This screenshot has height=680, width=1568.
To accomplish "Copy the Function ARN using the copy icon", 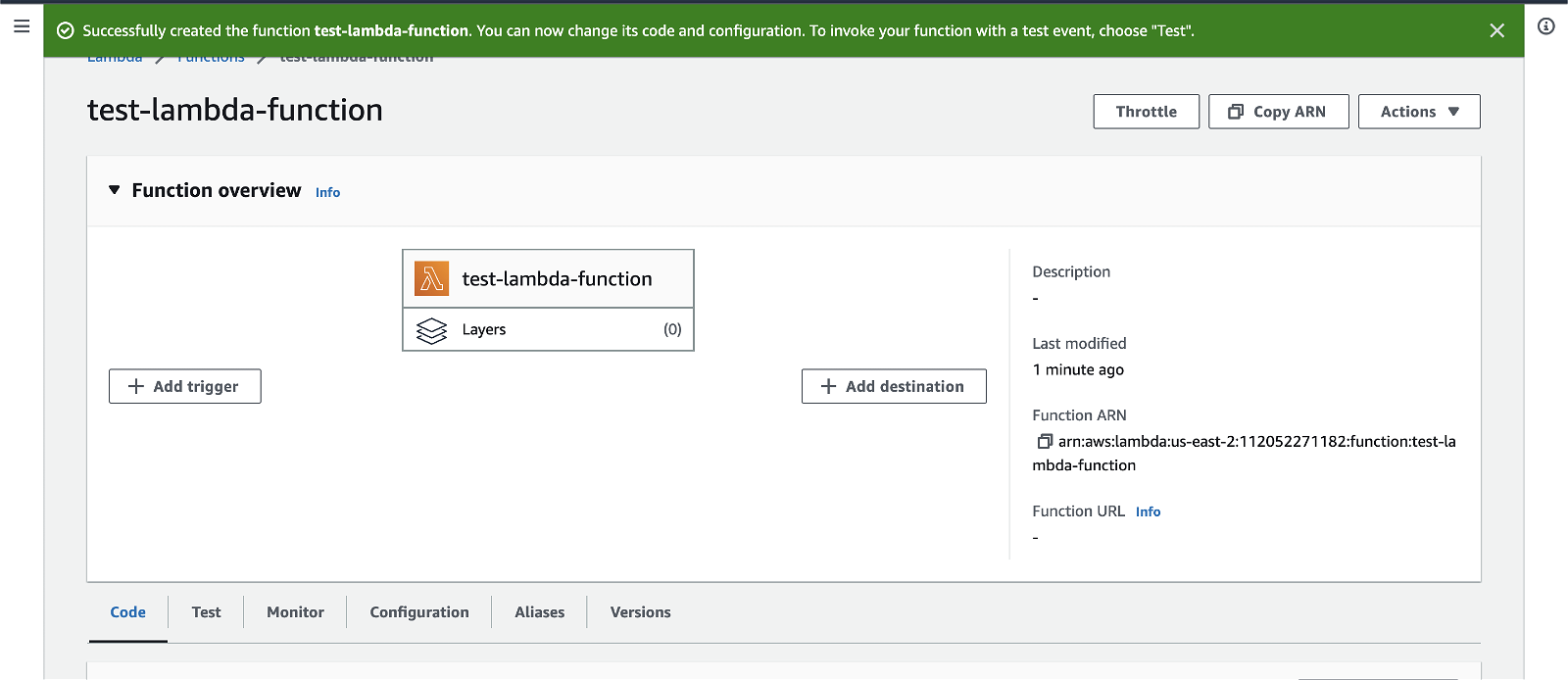I will [1045, 442].
